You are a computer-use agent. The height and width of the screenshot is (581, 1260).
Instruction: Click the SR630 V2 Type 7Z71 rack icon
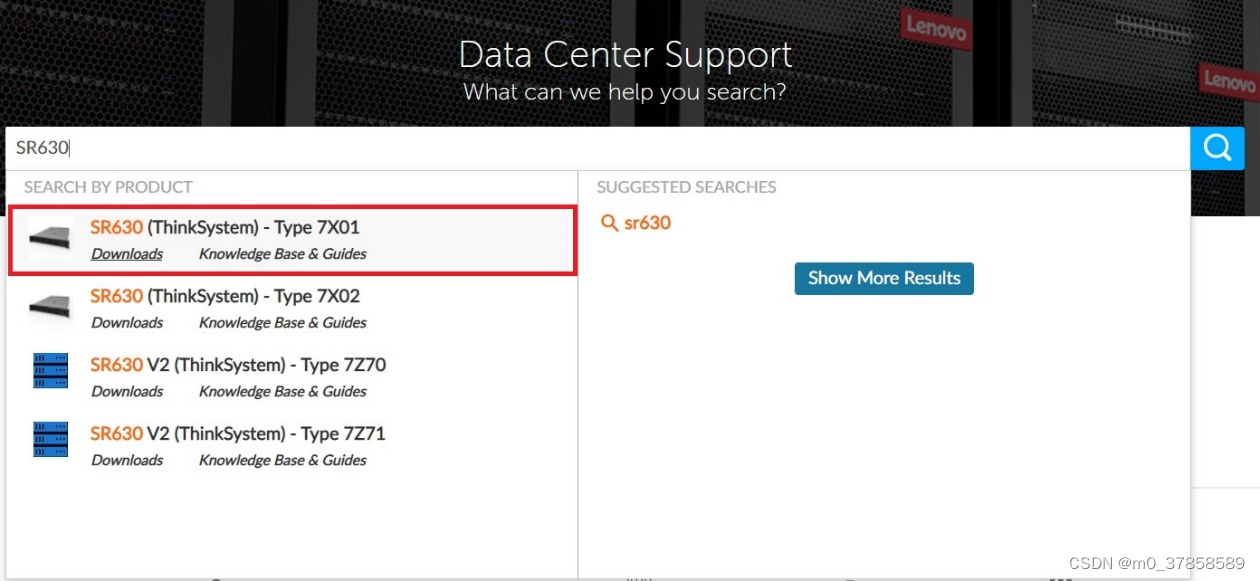click(50, 440)
